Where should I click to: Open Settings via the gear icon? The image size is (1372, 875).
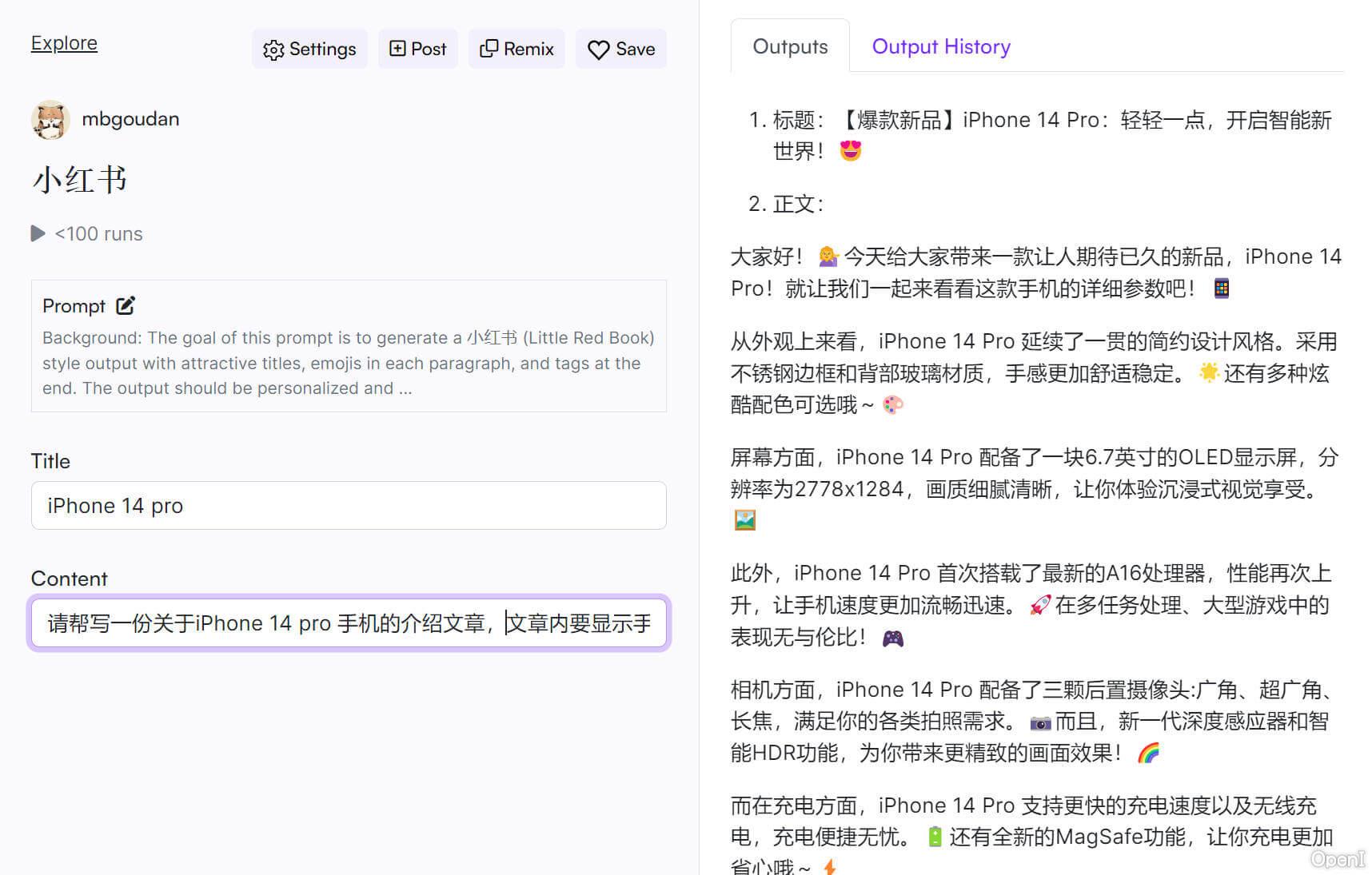(x=273, y=50)
